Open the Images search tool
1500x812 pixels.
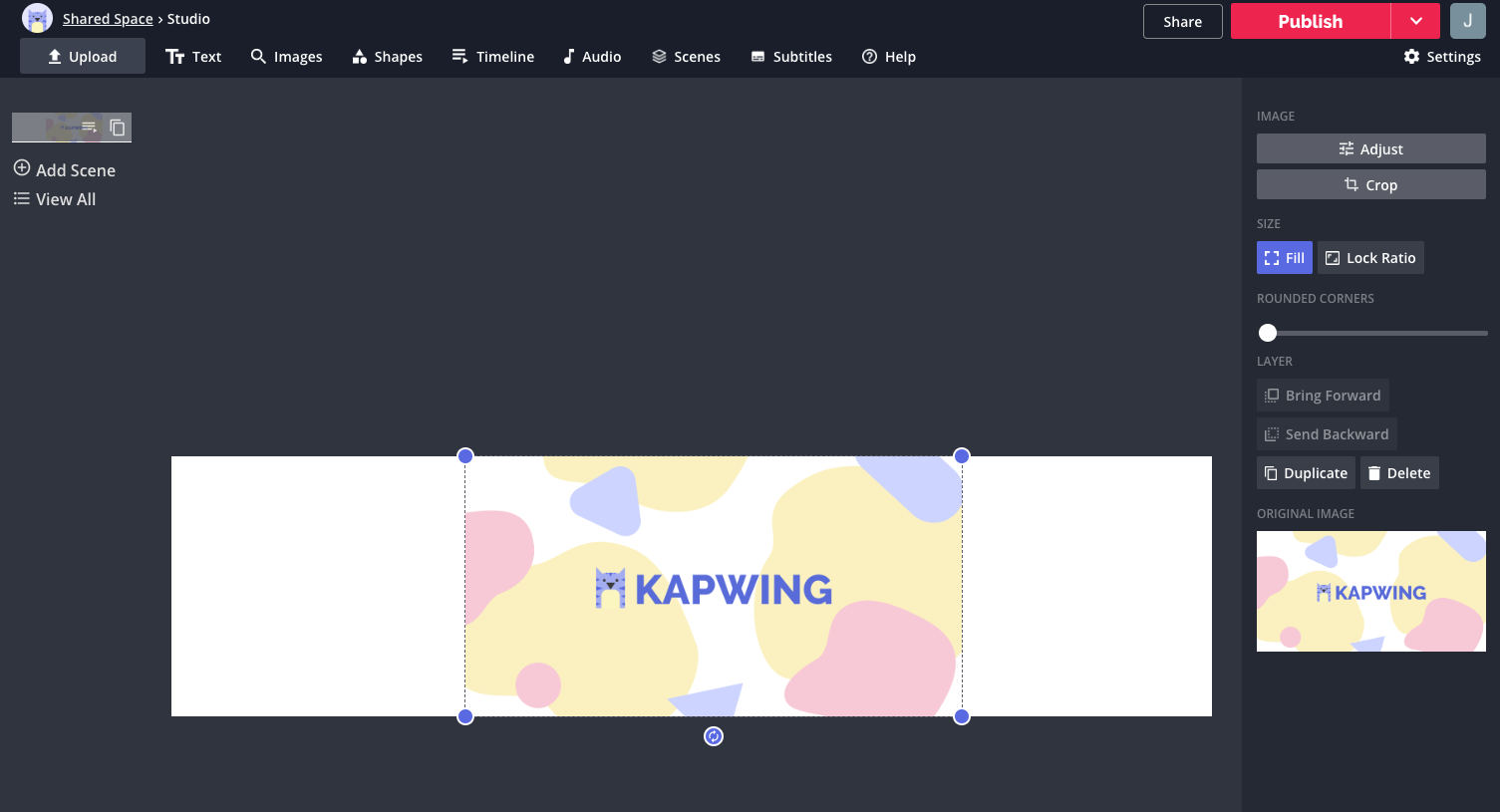point(287,56)
